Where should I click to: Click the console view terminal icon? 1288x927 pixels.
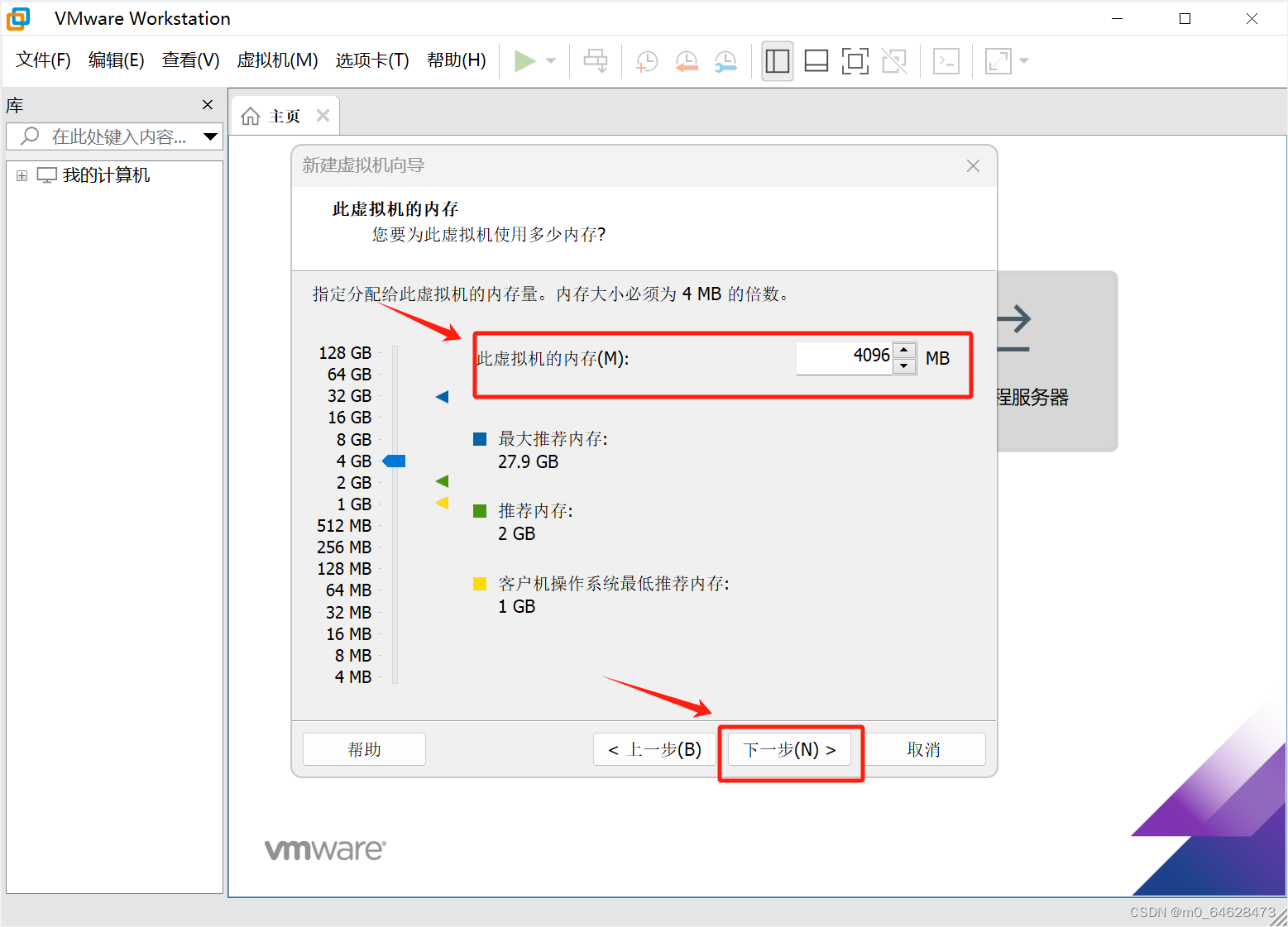pos(946,61)
